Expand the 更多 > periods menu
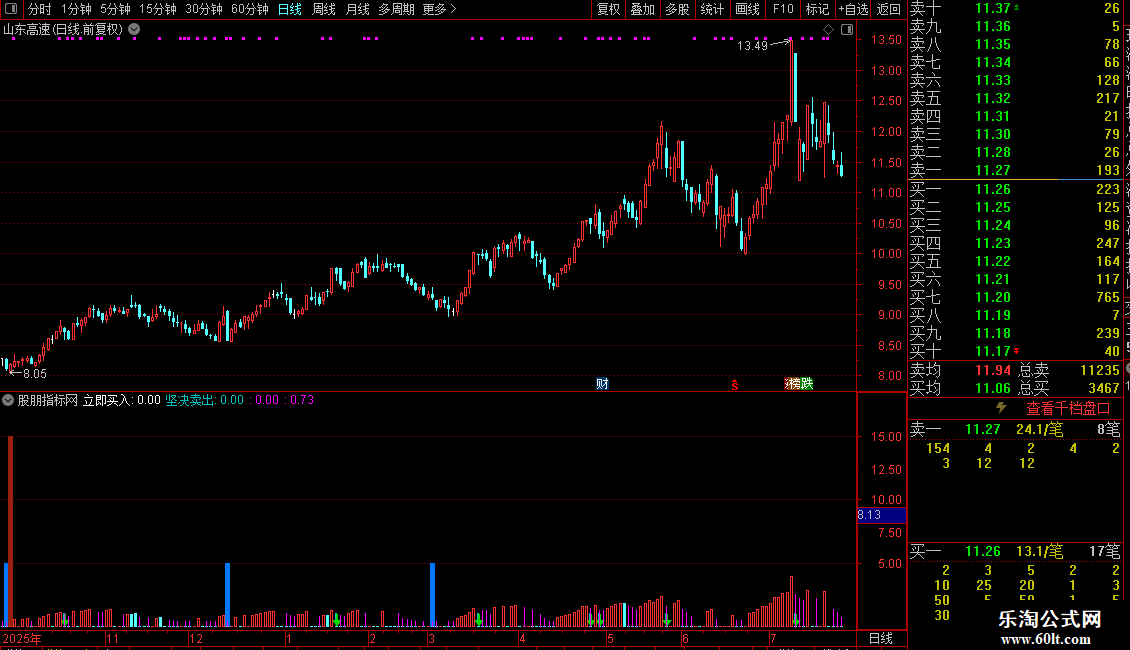The width and height of the screenshot is (1130, 650). click(440, 9)
